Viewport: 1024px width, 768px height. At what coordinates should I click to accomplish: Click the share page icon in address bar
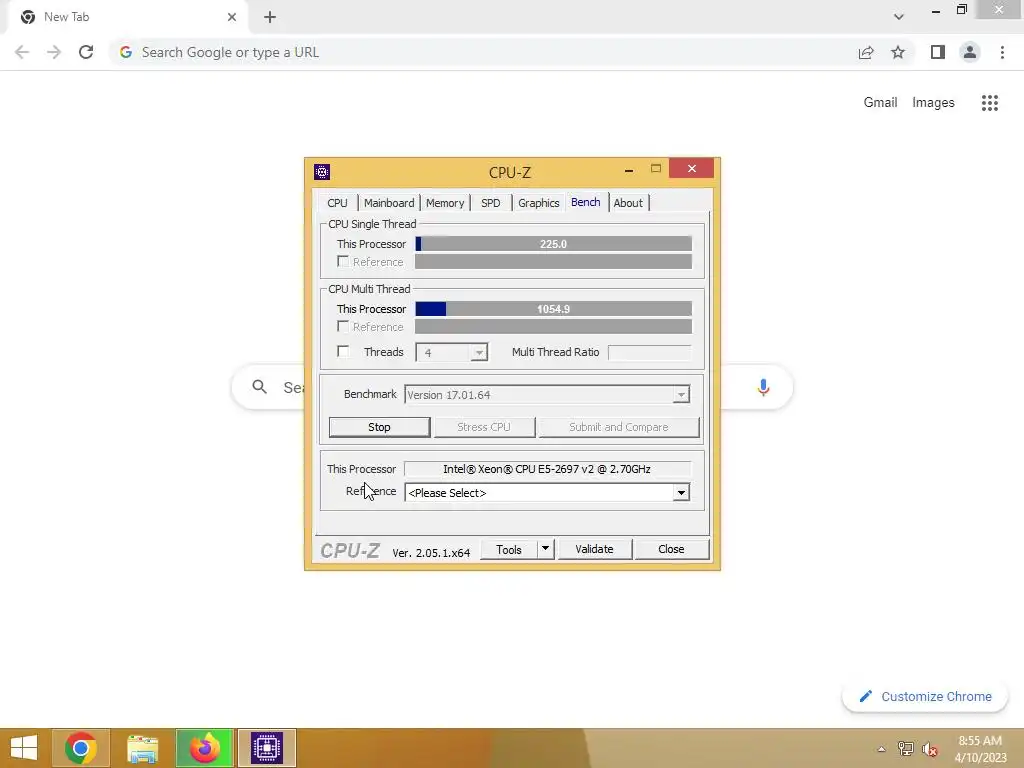coord(866,52)
